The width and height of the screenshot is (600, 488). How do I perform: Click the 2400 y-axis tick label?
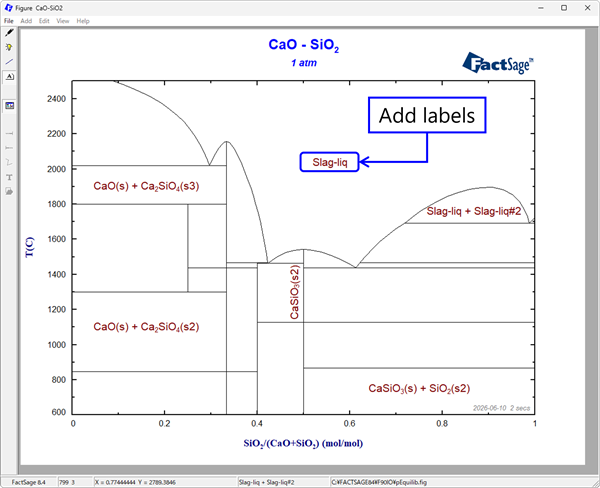click(x=56, y=99)
